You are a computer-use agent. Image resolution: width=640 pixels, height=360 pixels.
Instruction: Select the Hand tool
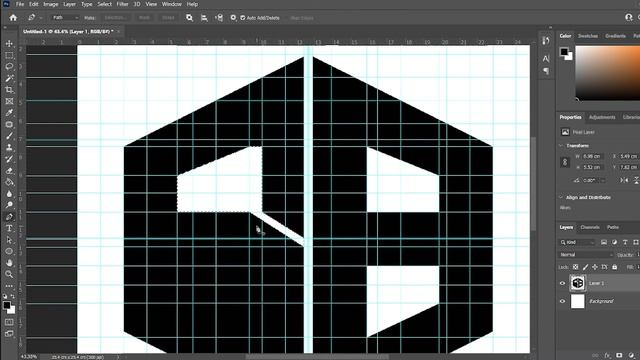click(x=9, y=263)
